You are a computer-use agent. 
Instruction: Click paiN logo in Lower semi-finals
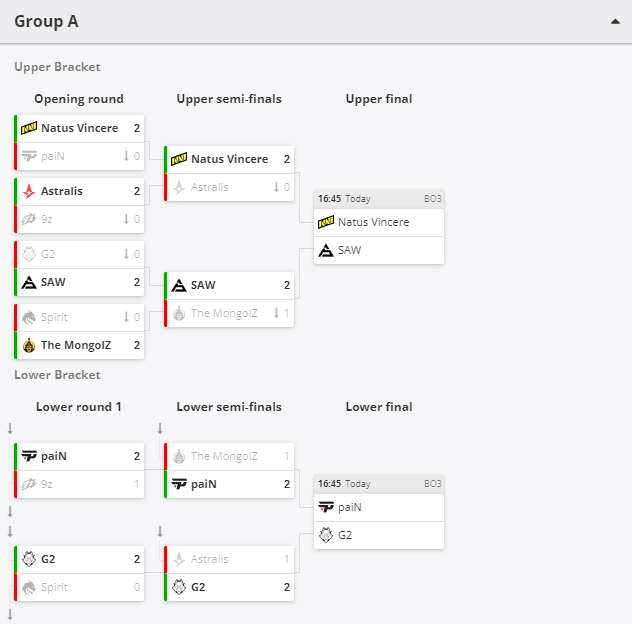click(179, 484)
